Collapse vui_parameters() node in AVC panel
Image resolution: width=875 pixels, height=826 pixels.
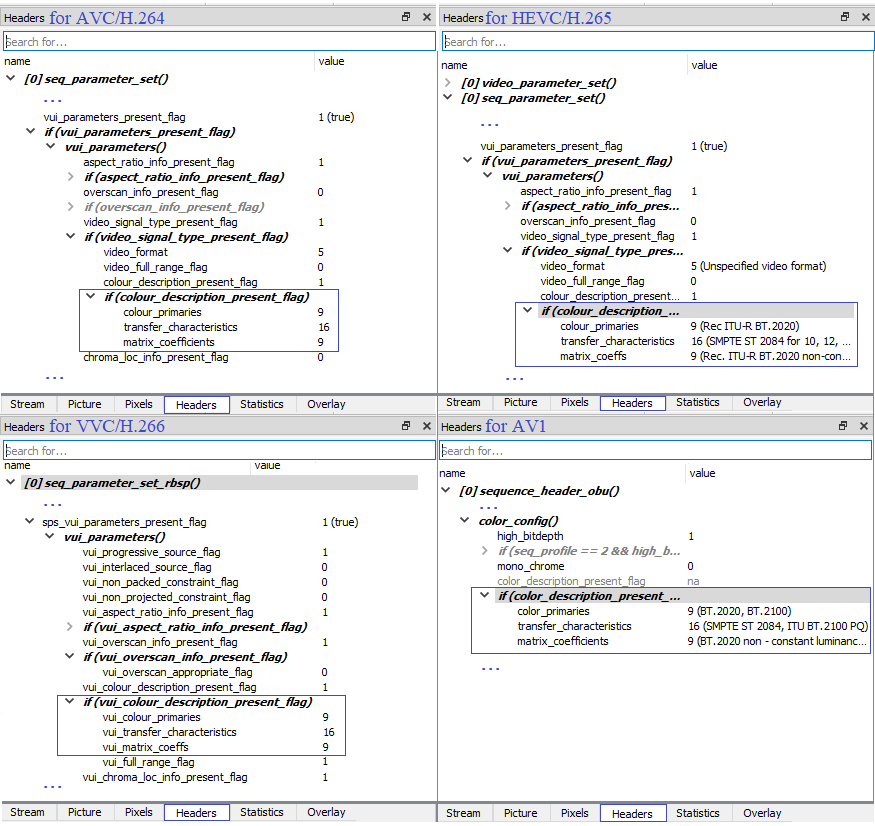pyautogui.click(x=51, y=146)
